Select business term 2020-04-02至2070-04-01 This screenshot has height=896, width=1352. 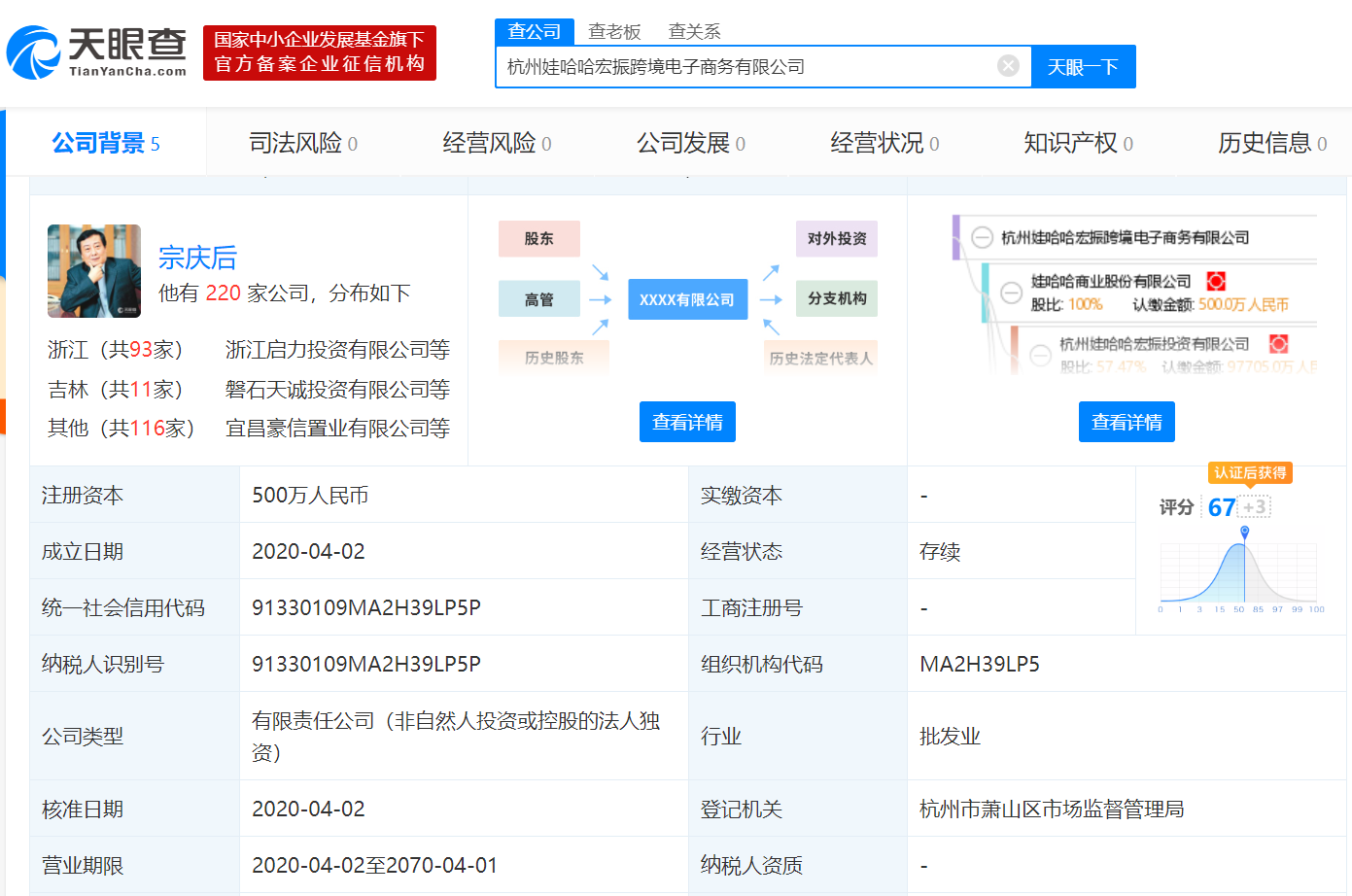[x=374, y=866]
